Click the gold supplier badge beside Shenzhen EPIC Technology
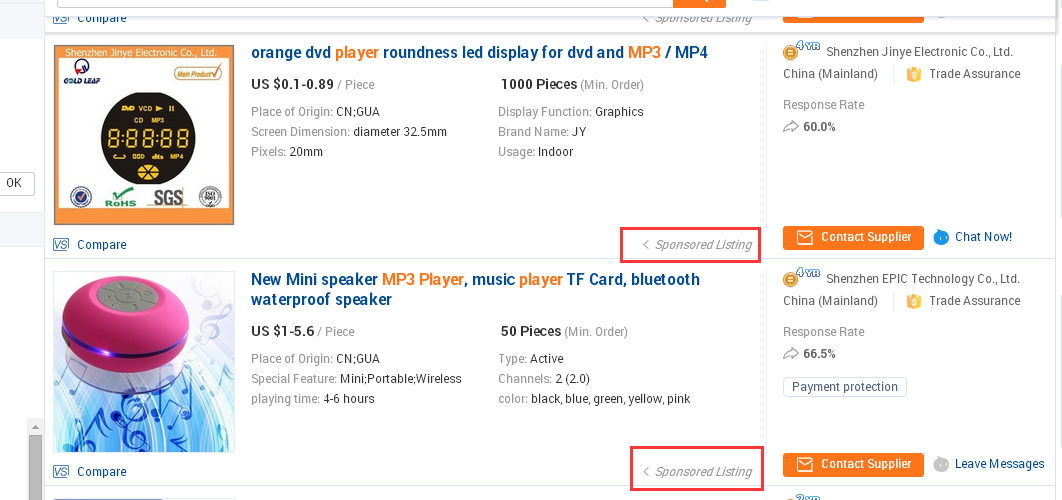 (790, 279)
